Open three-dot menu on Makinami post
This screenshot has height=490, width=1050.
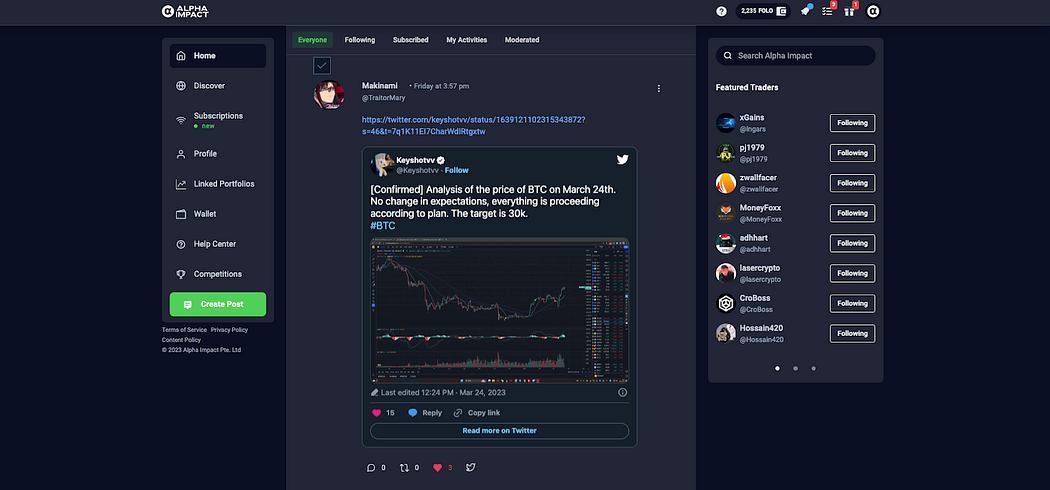coord(659,88)
